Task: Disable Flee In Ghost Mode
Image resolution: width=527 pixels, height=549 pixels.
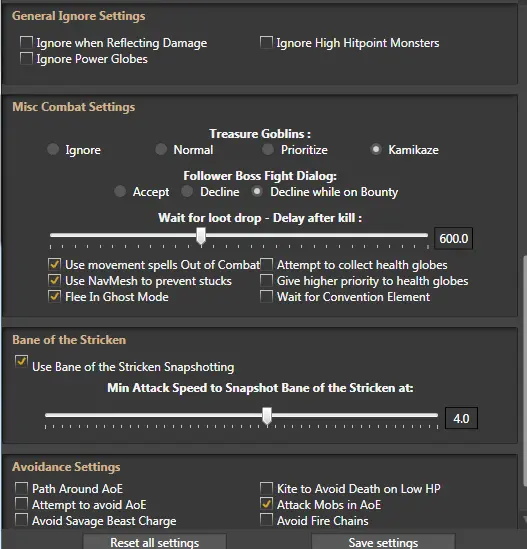Action: pyautogui.click(x=55, y=297)
